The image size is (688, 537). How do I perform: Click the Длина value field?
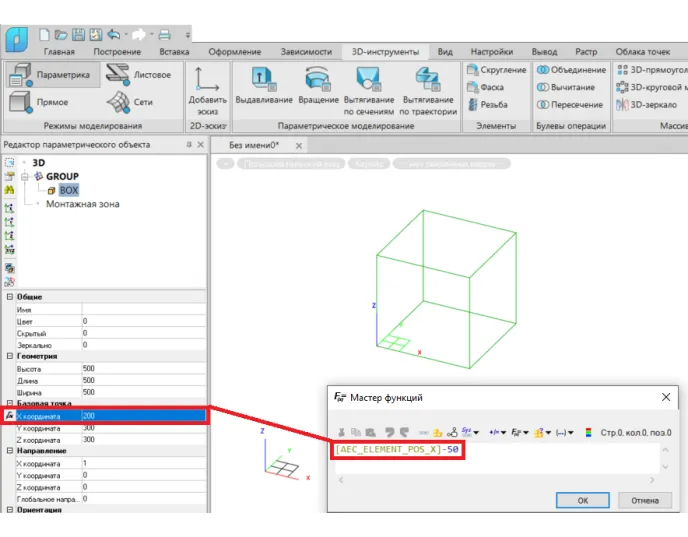point(143,380)
